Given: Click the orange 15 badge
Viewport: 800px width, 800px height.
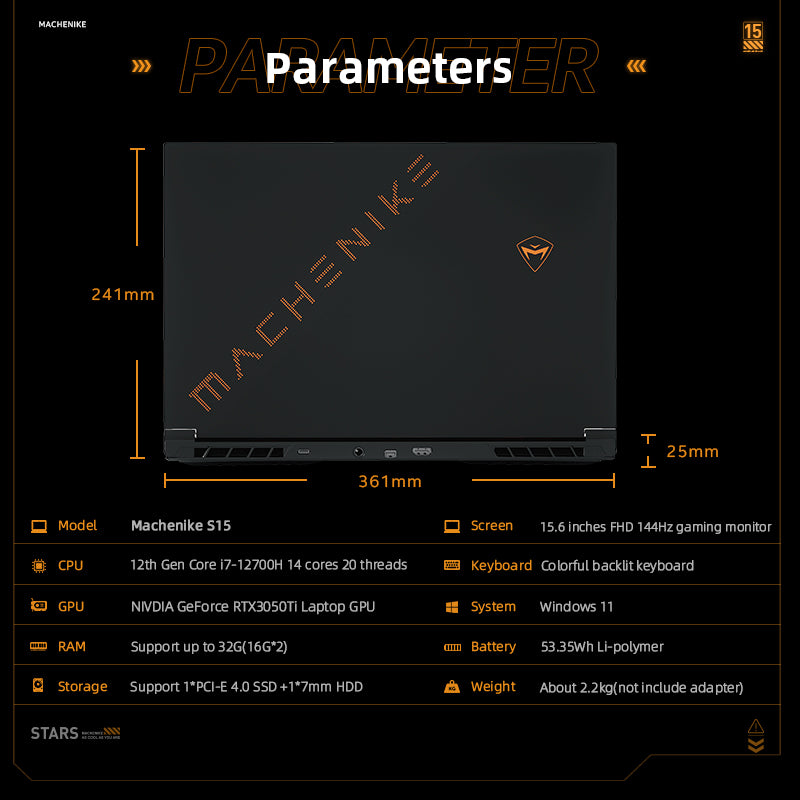Looking at the screenshot, I should (x=753, y=38).
